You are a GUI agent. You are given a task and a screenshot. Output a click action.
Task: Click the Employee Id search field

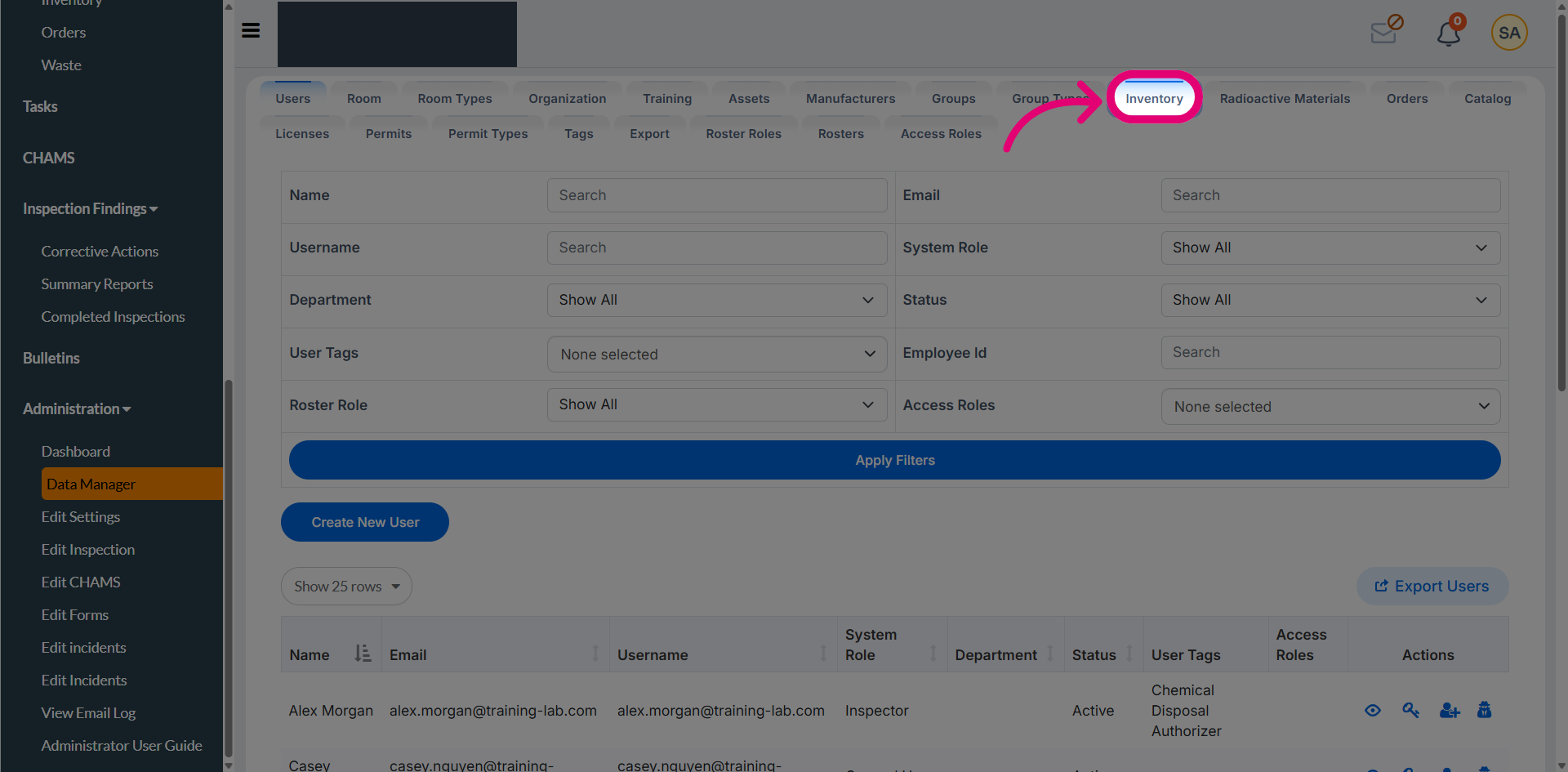tap(1330, 352)
